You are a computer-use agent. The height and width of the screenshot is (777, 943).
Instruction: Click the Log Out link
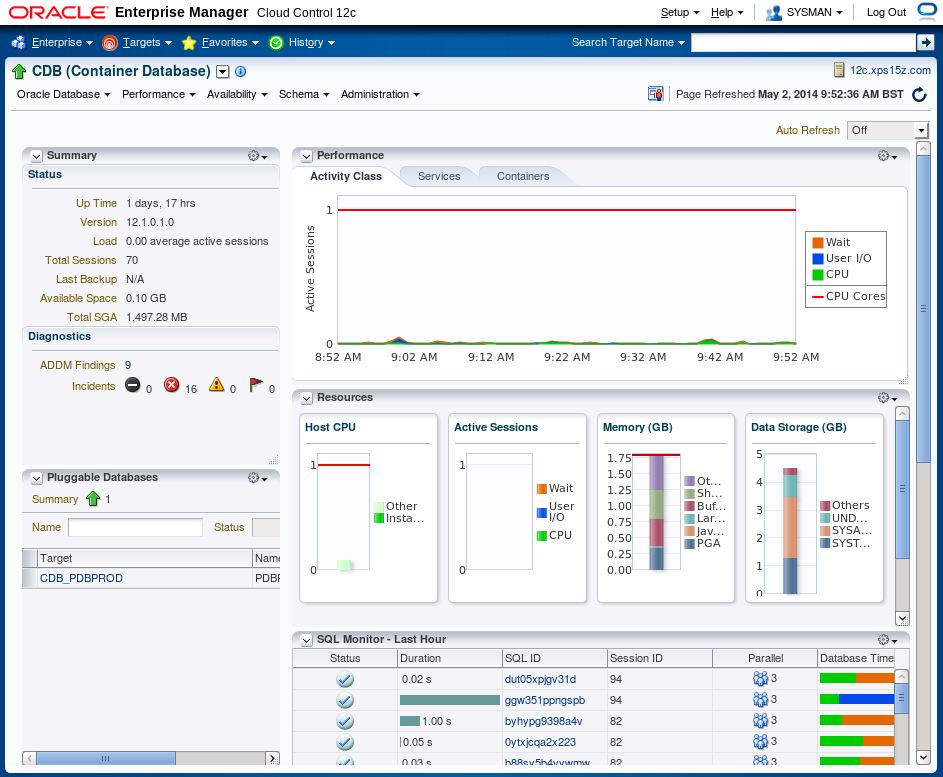pos(886,13)
